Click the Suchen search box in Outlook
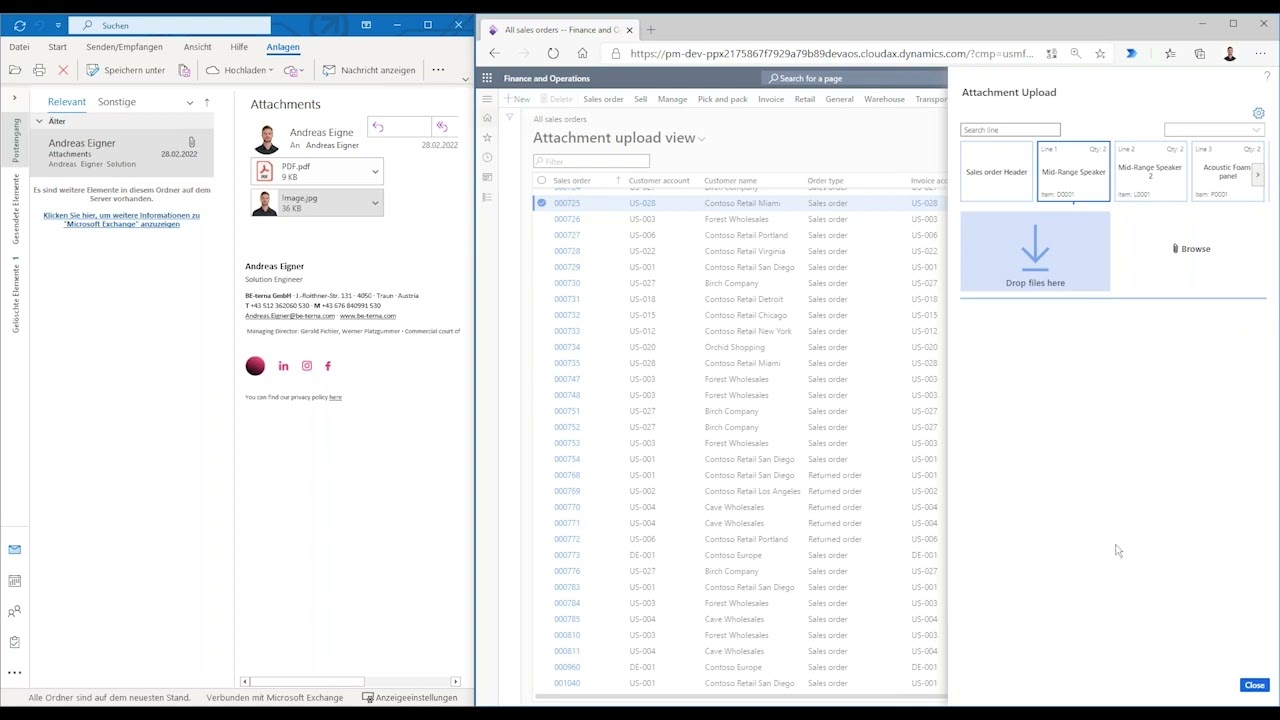Screen dimensions: 1280x720 coord(170,25)
